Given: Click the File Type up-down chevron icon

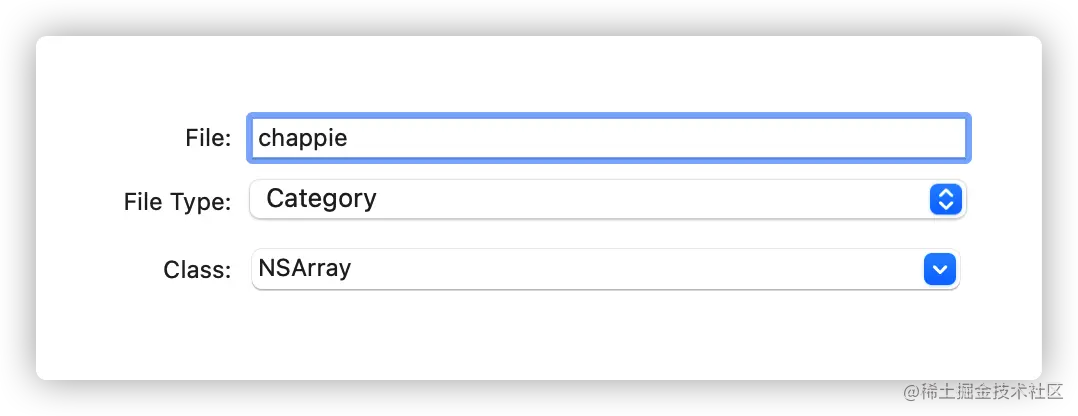Looking at the screenshot, I should click(x=945, y=199).
